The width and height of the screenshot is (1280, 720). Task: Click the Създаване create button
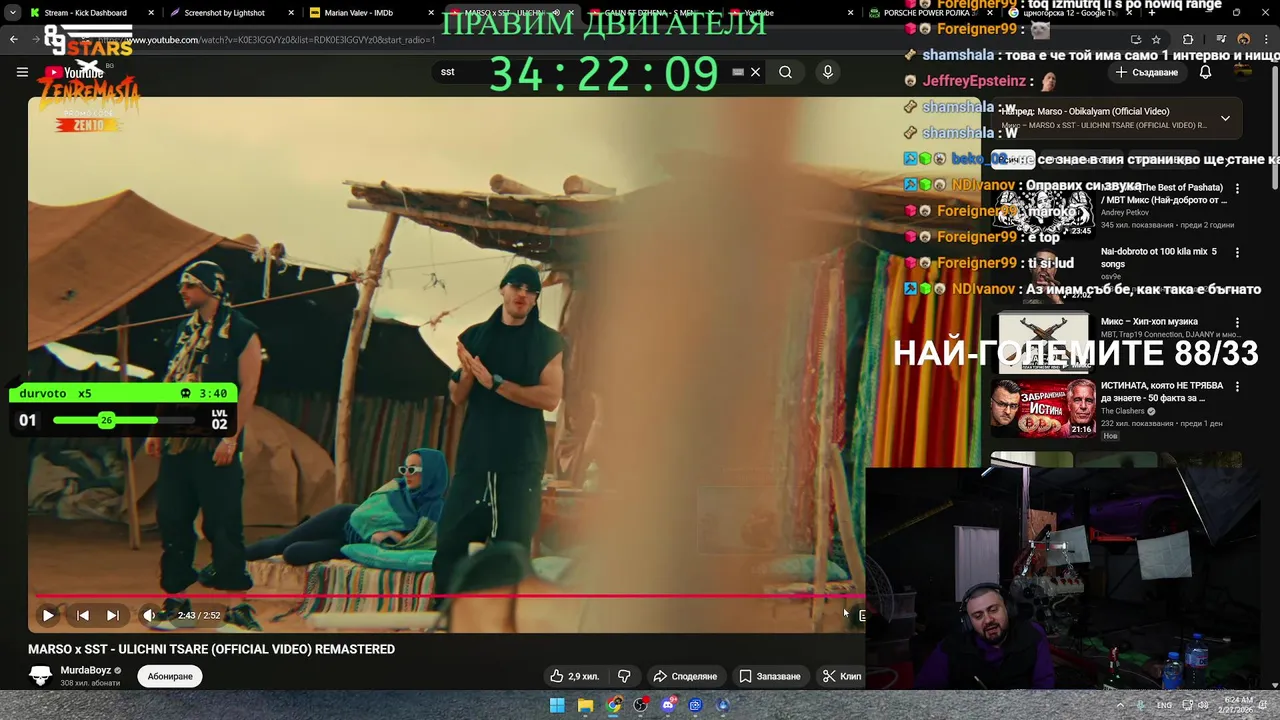tap(1147, 72)
